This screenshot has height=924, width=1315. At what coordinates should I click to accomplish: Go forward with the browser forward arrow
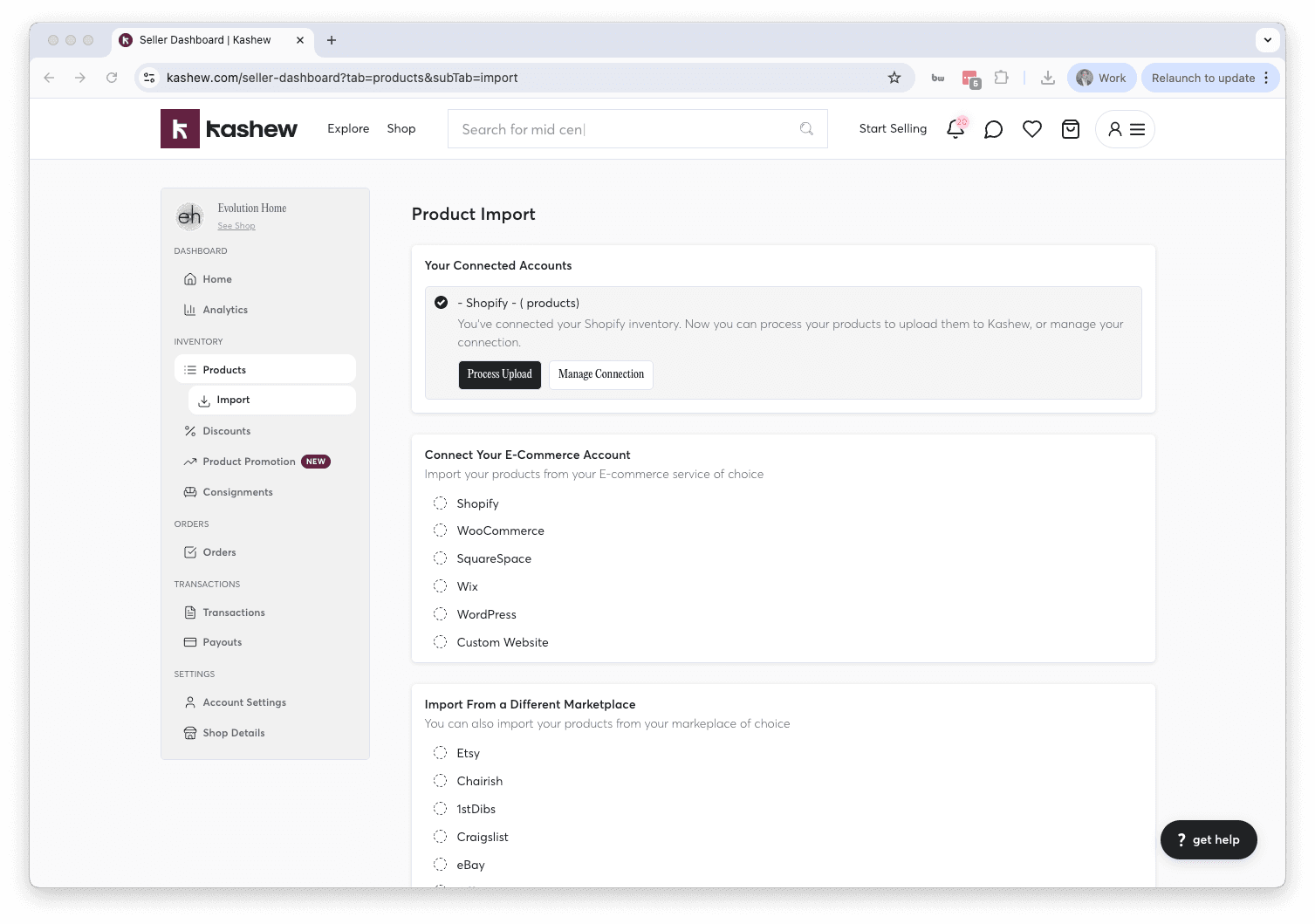[80, 78]
